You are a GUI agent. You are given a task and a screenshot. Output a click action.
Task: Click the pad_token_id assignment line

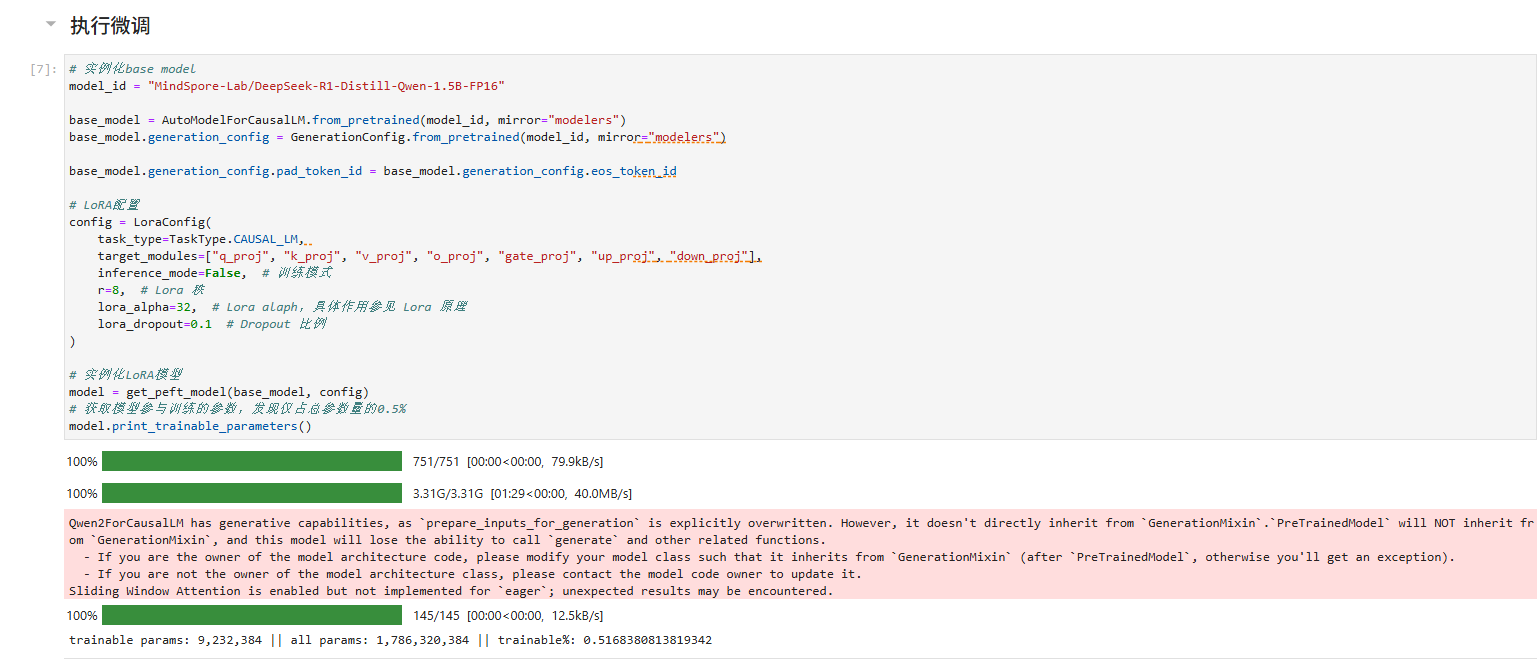[x=372, y=171]
